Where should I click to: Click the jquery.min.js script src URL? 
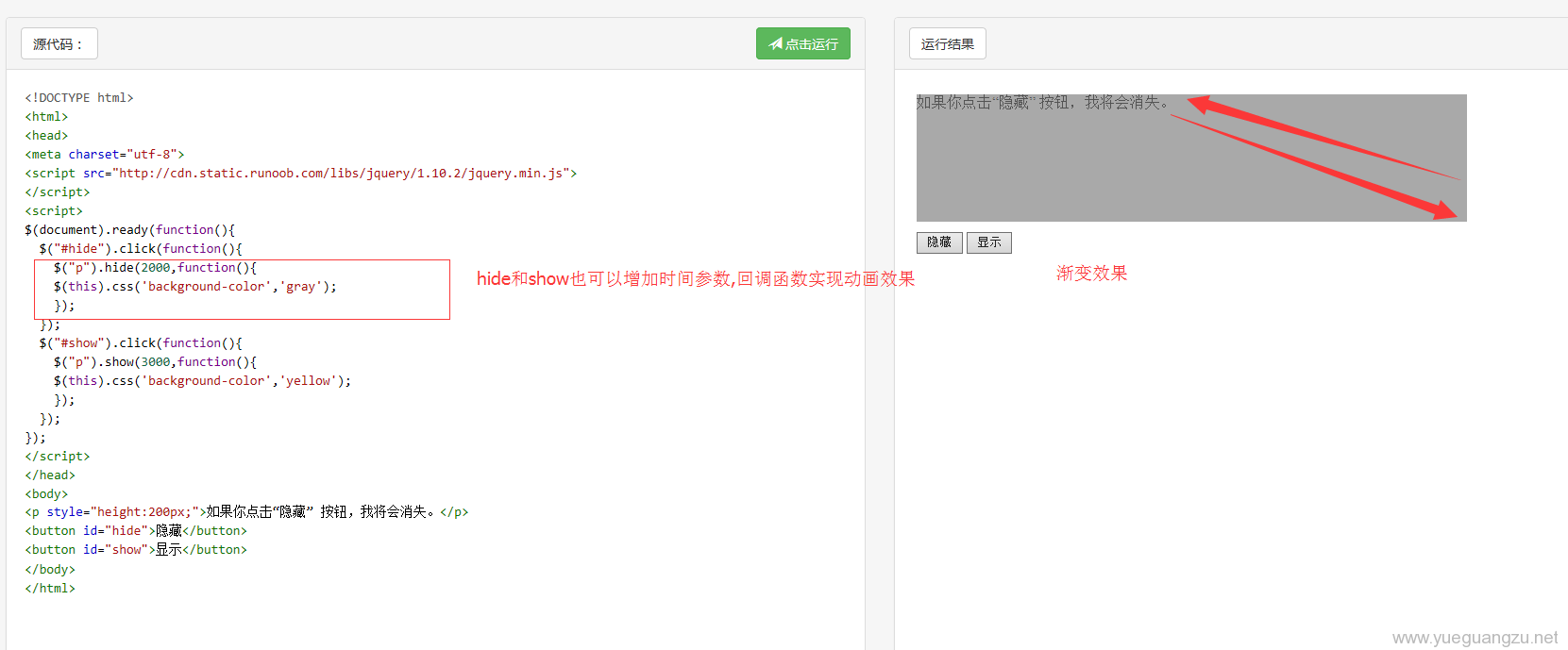pos(341,173)
